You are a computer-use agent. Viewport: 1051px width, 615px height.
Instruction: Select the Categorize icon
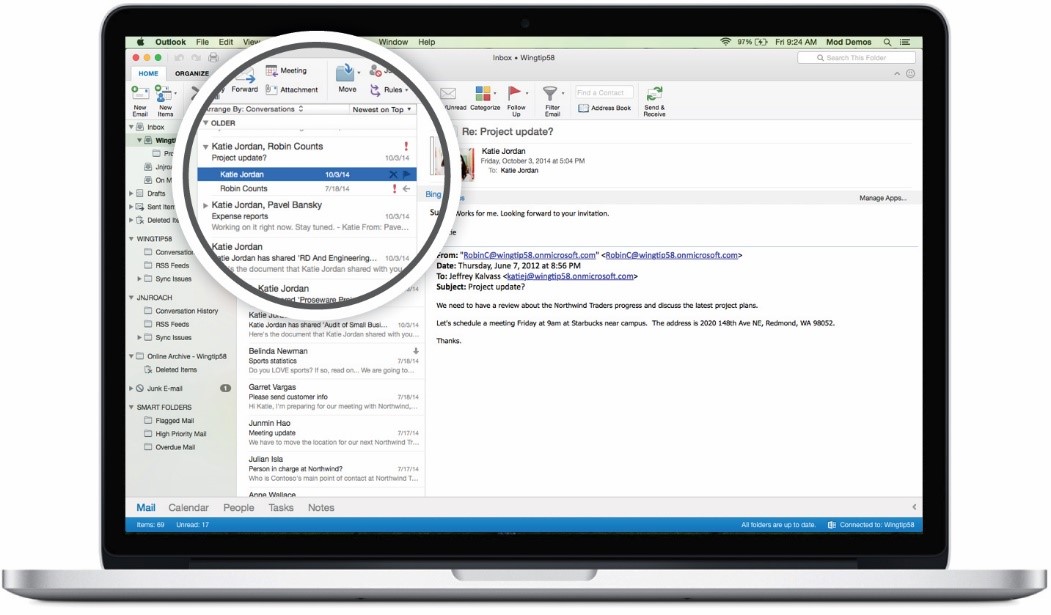click(x=485, y=93)
